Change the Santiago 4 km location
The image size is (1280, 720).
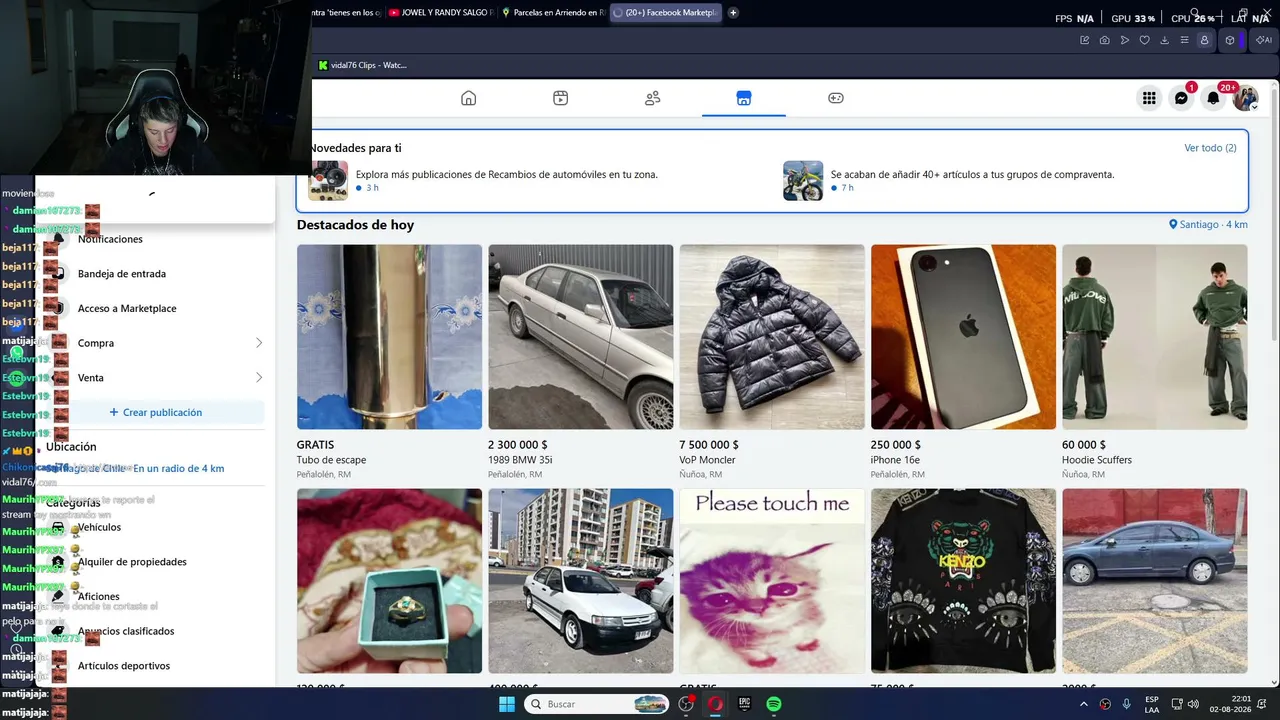(x=1208, y=225)
